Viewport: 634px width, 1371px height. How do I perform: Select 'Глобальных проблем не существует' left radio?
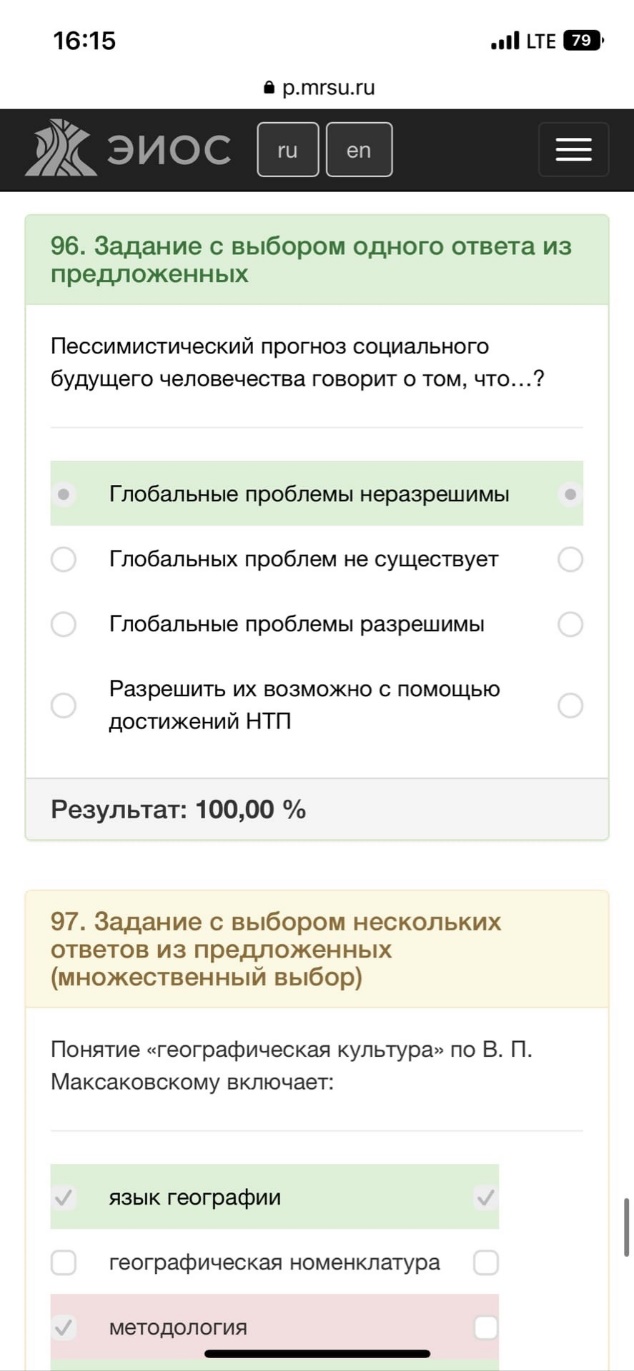tap(64, 559)
